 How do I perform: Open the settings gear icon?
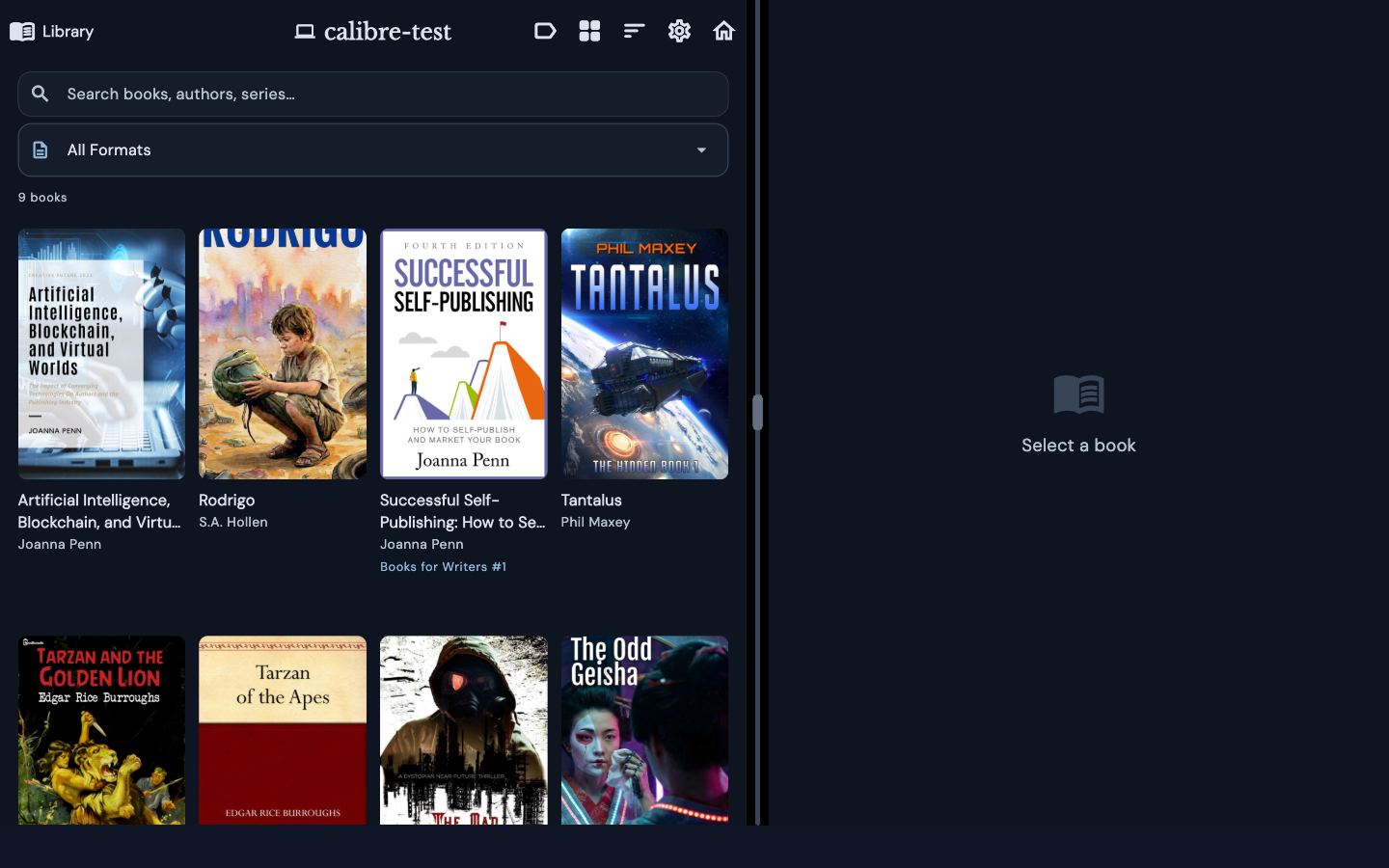(679, 31)
